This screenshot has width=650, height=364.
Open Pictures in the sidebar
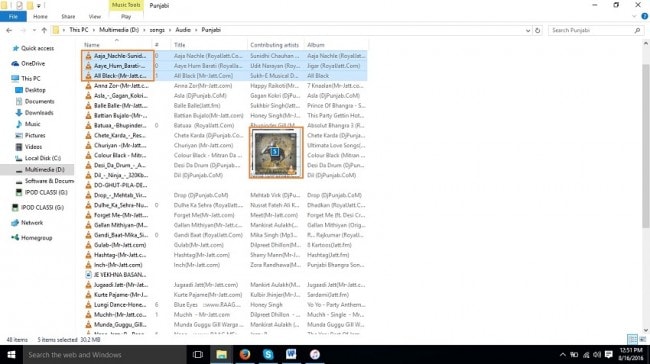[x=35, y=135]
